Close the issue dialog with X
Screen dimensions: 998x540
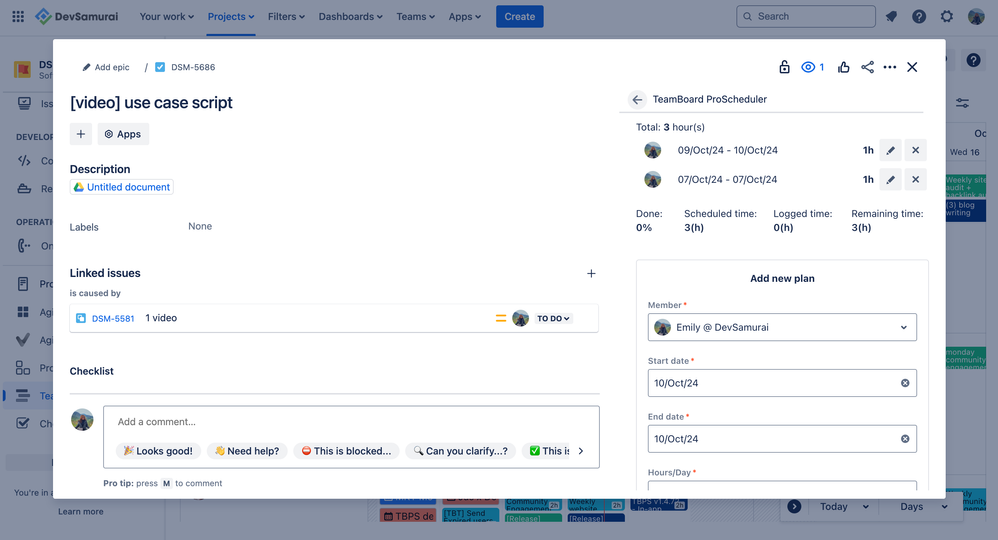(x=912, y=67)
